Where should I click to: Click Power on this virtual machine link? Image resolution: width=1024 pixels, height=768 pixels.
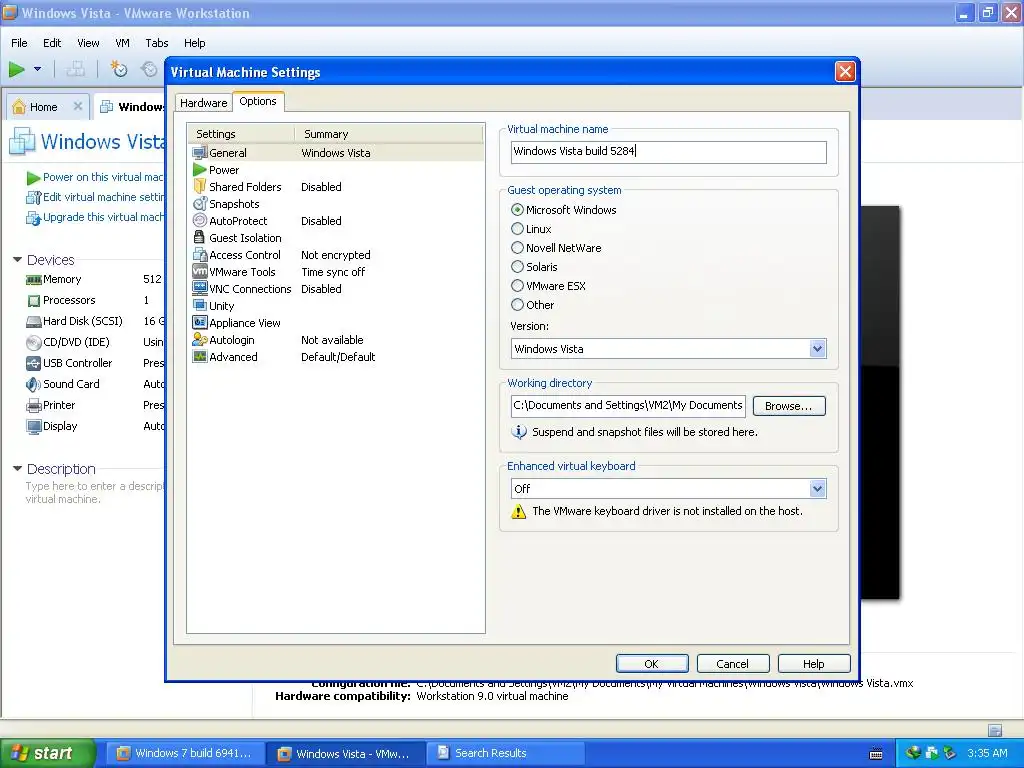click(x=103, y=177)
